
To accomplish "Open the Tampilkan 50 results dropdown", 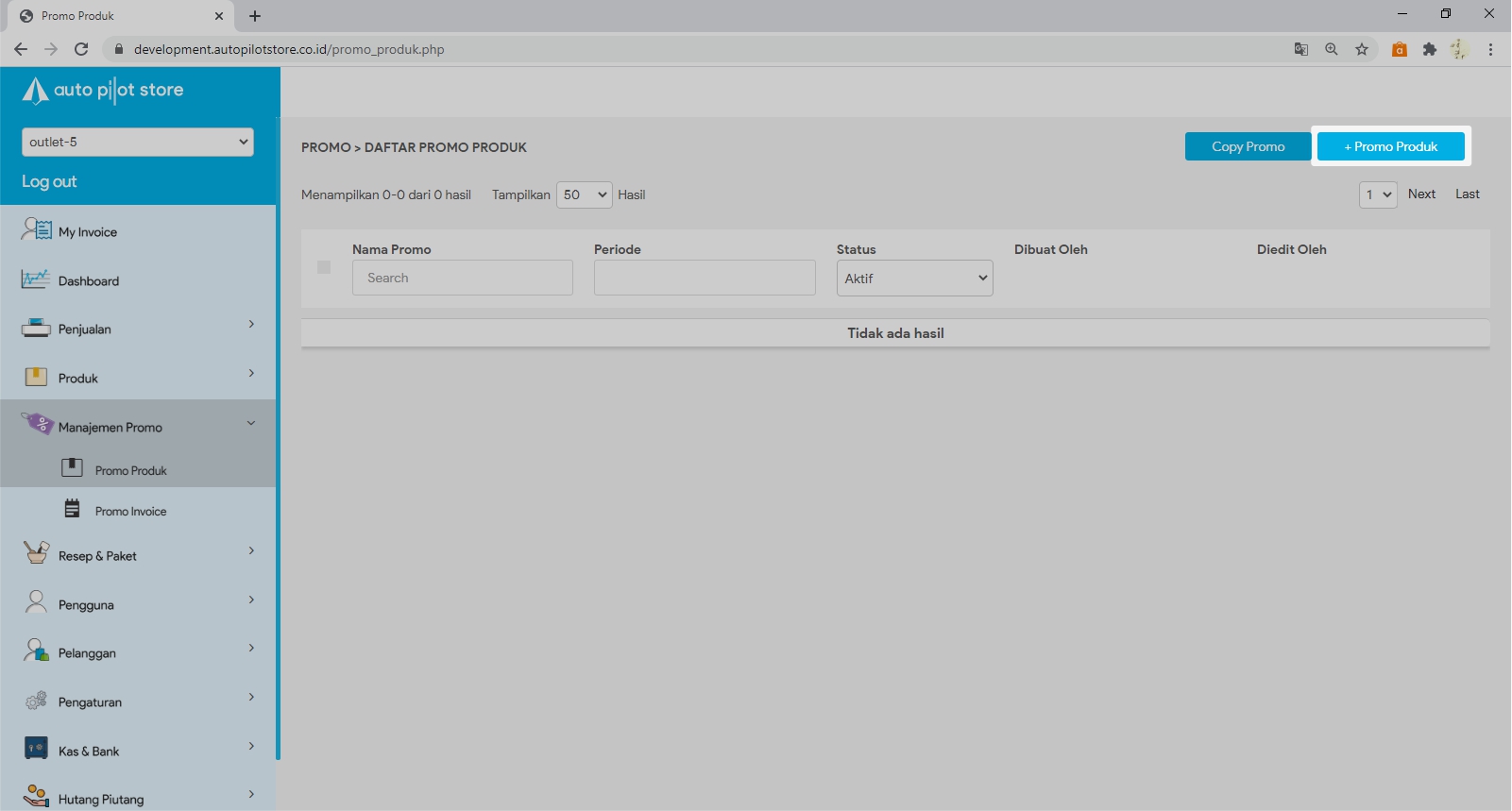I will [x=584, y=194].
